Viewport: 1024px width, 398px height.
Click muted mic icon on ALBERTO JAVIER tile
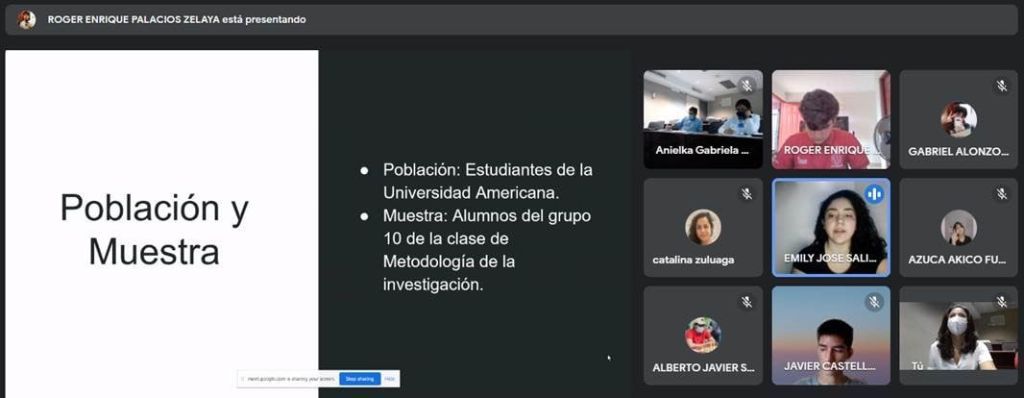(746, 301)
